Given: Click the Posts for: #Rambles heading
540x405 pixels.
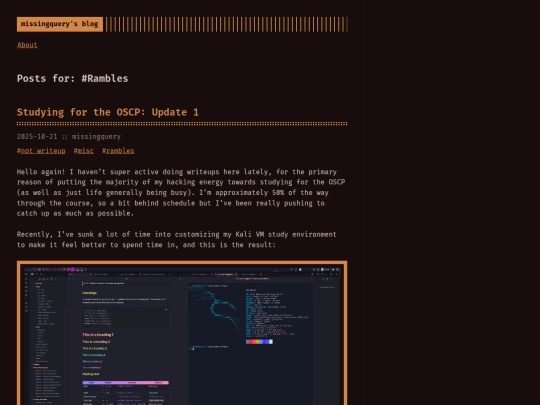Looking at the screenshot, I should [x=73, y=79].
